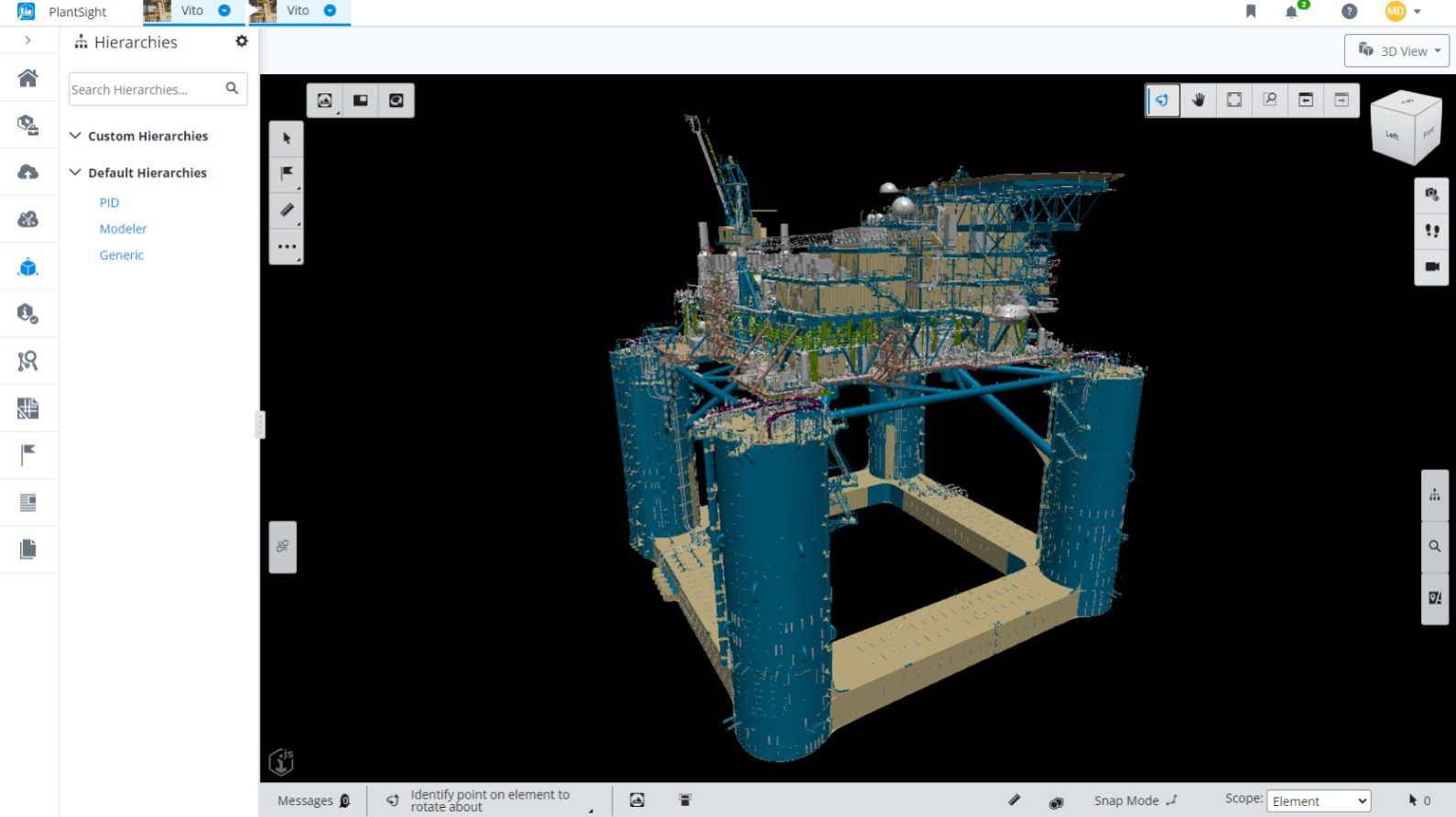1456x817 pixels.
Task: Open the PID hierarchy link
Action: 109,202
